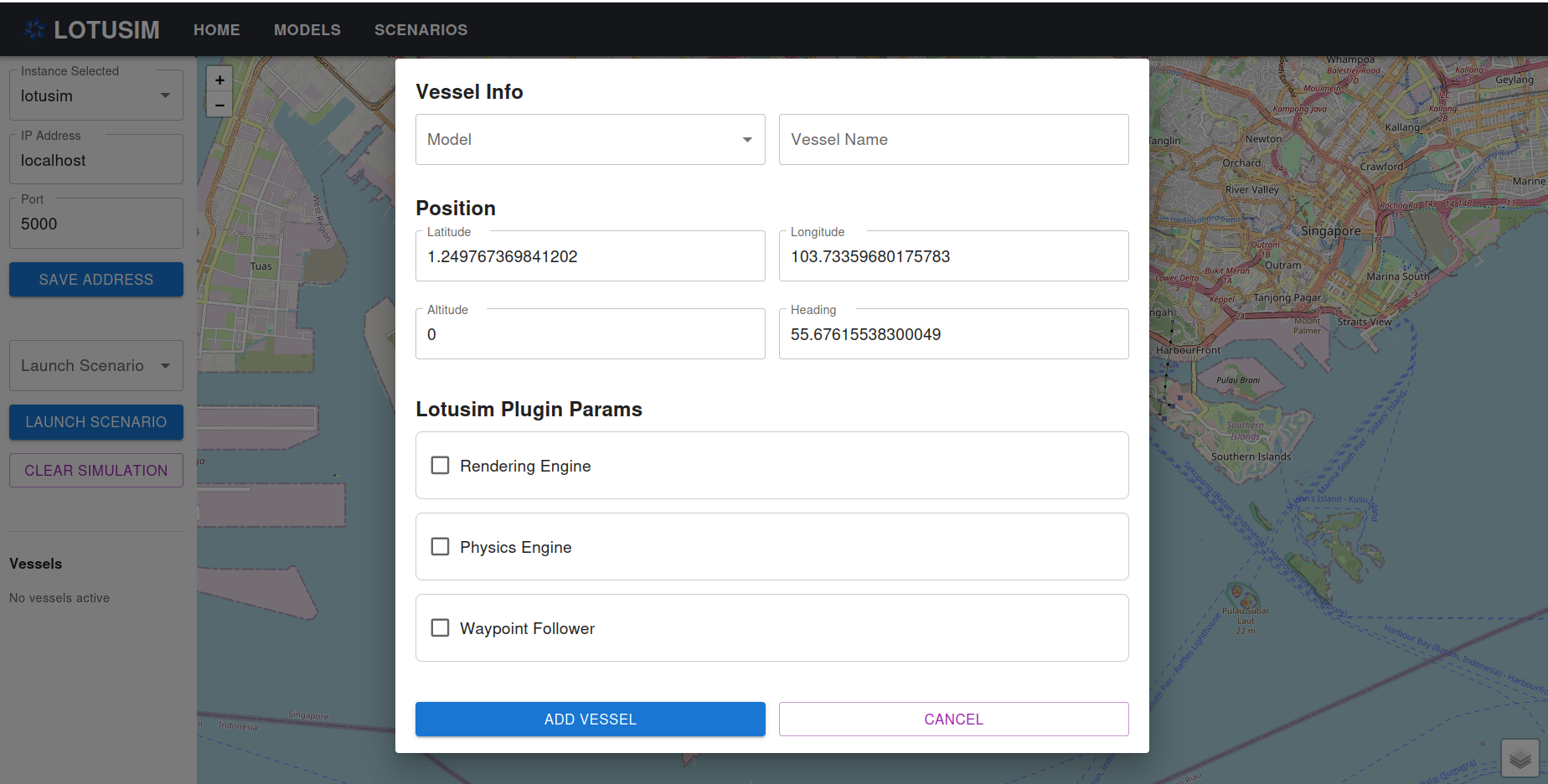Zoom in on the map
1548x784 pixels.
[x=219, y=80]
